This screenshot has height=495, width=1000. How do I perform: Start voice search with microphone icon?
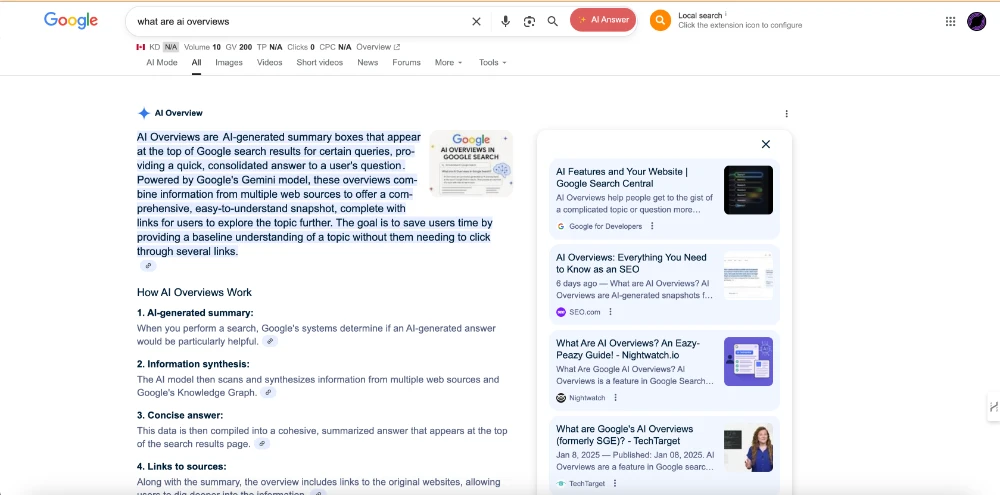click(506, 21)
